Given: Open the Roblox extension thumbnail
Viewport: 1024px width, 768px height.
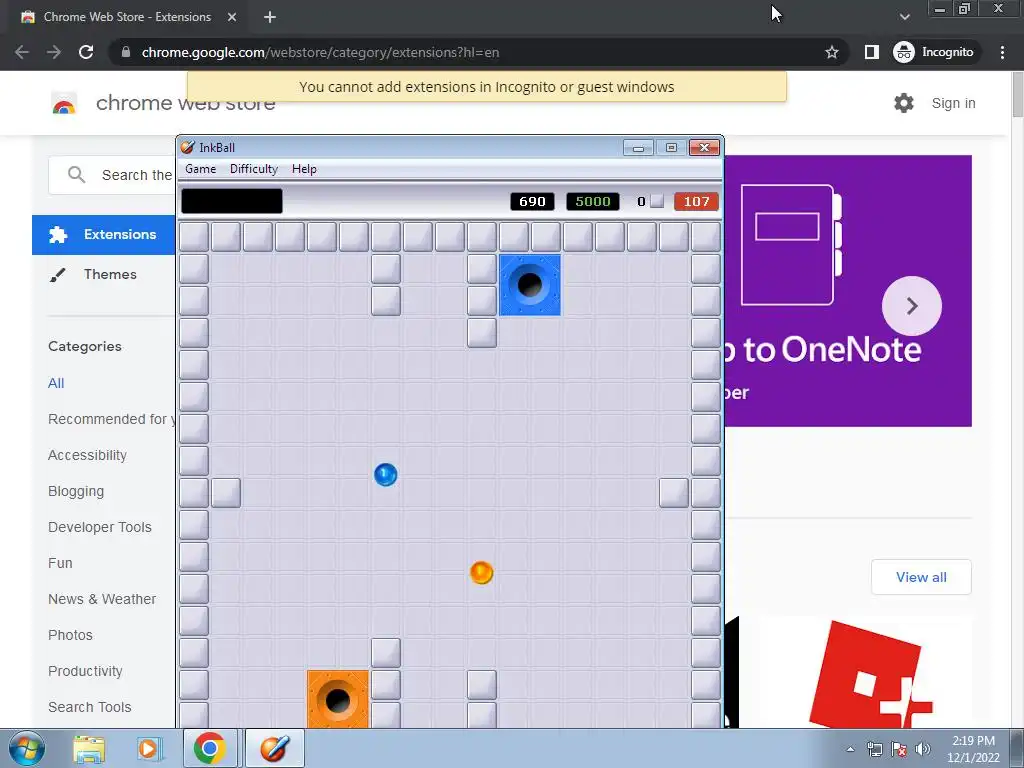Looking at the screenshot, I should (x=866, y=673).
